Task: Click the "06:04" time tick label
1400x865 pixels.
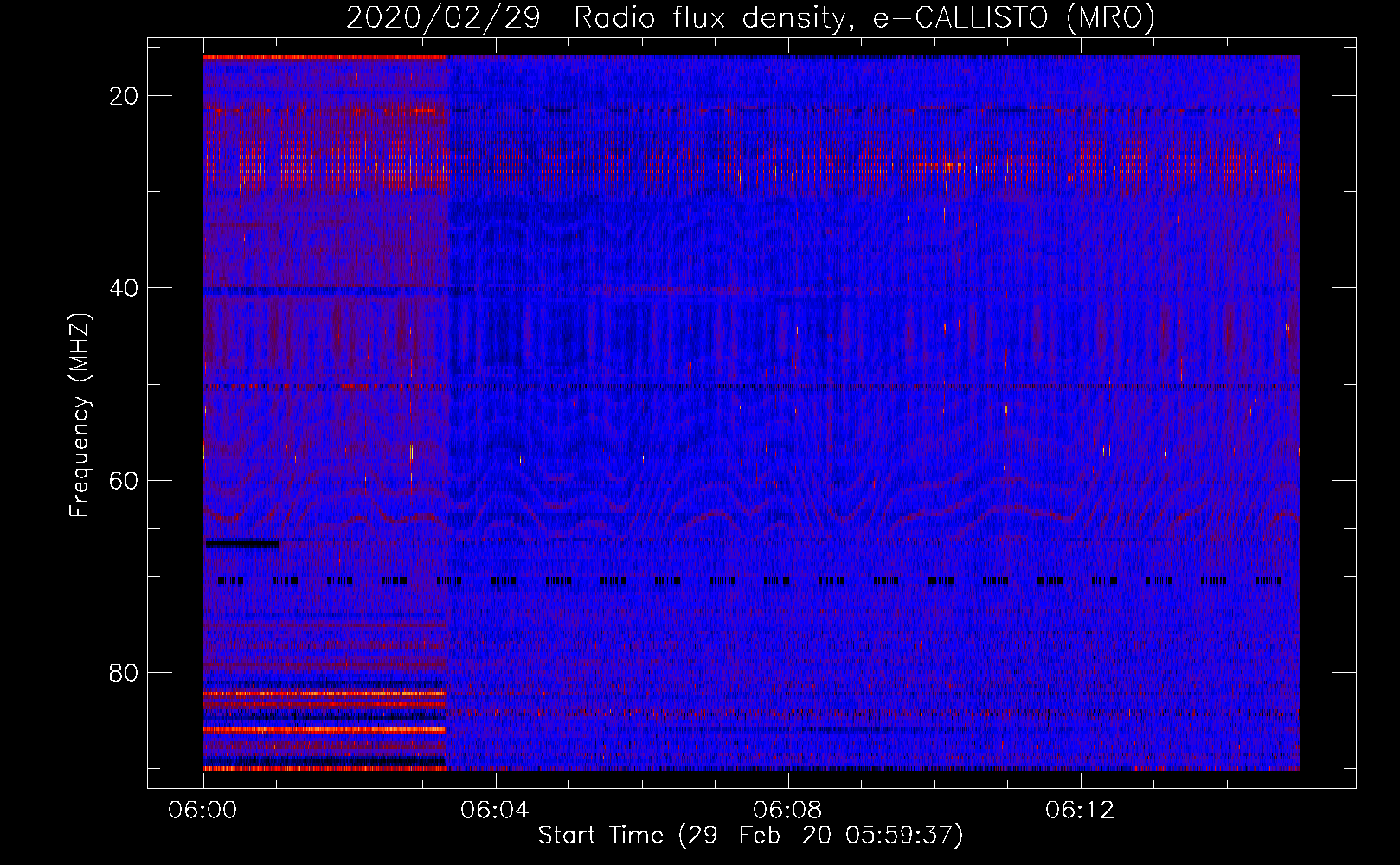Action: pyautogui.click(x=495, y=811)
